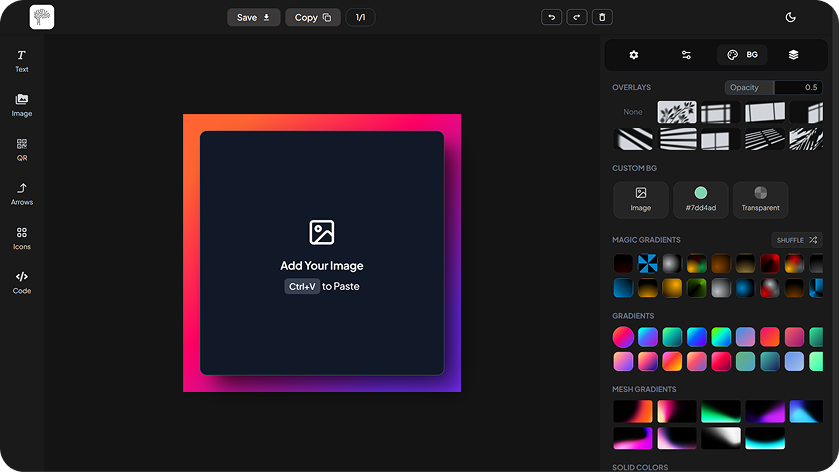Switch to the BG tab

[x=742, y=55]
